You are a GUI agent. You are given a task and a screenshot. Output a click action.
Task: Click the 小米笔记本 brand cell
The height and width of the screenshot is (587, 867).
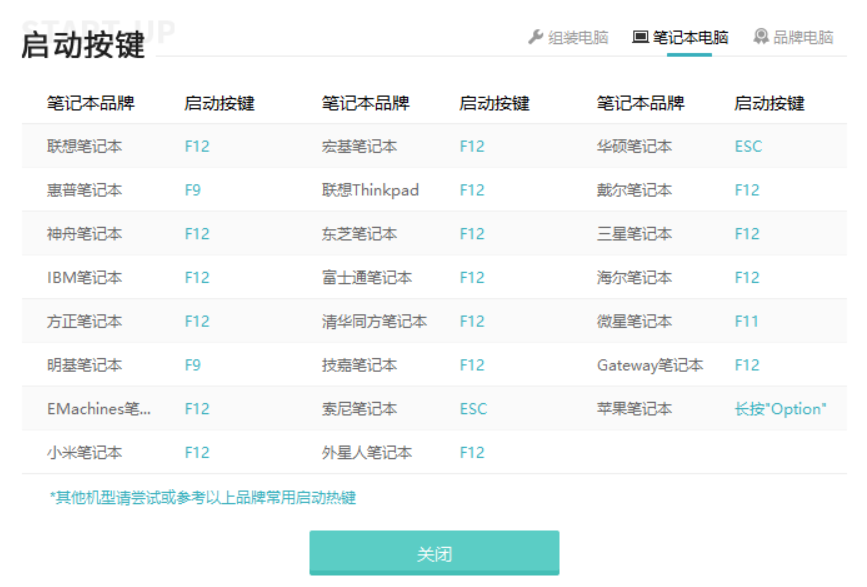click(x=85, y=453)
